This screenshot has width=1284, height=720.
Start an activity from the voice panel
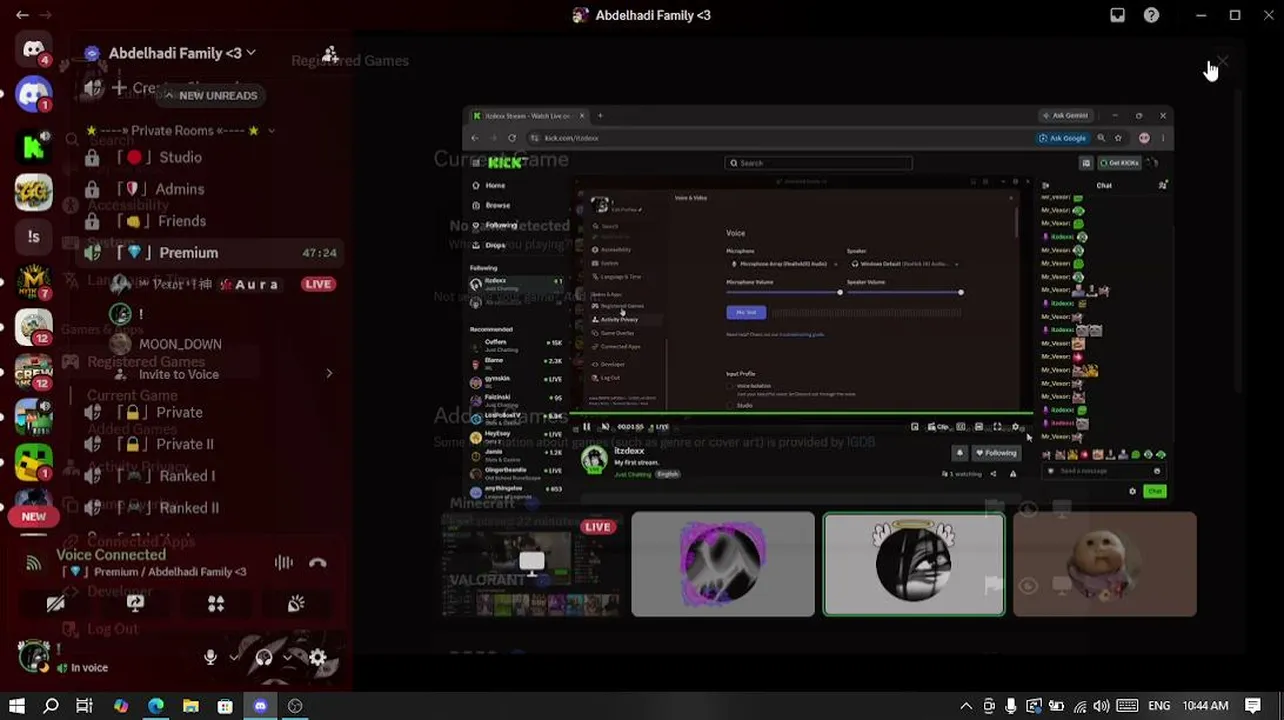point(216,604)
